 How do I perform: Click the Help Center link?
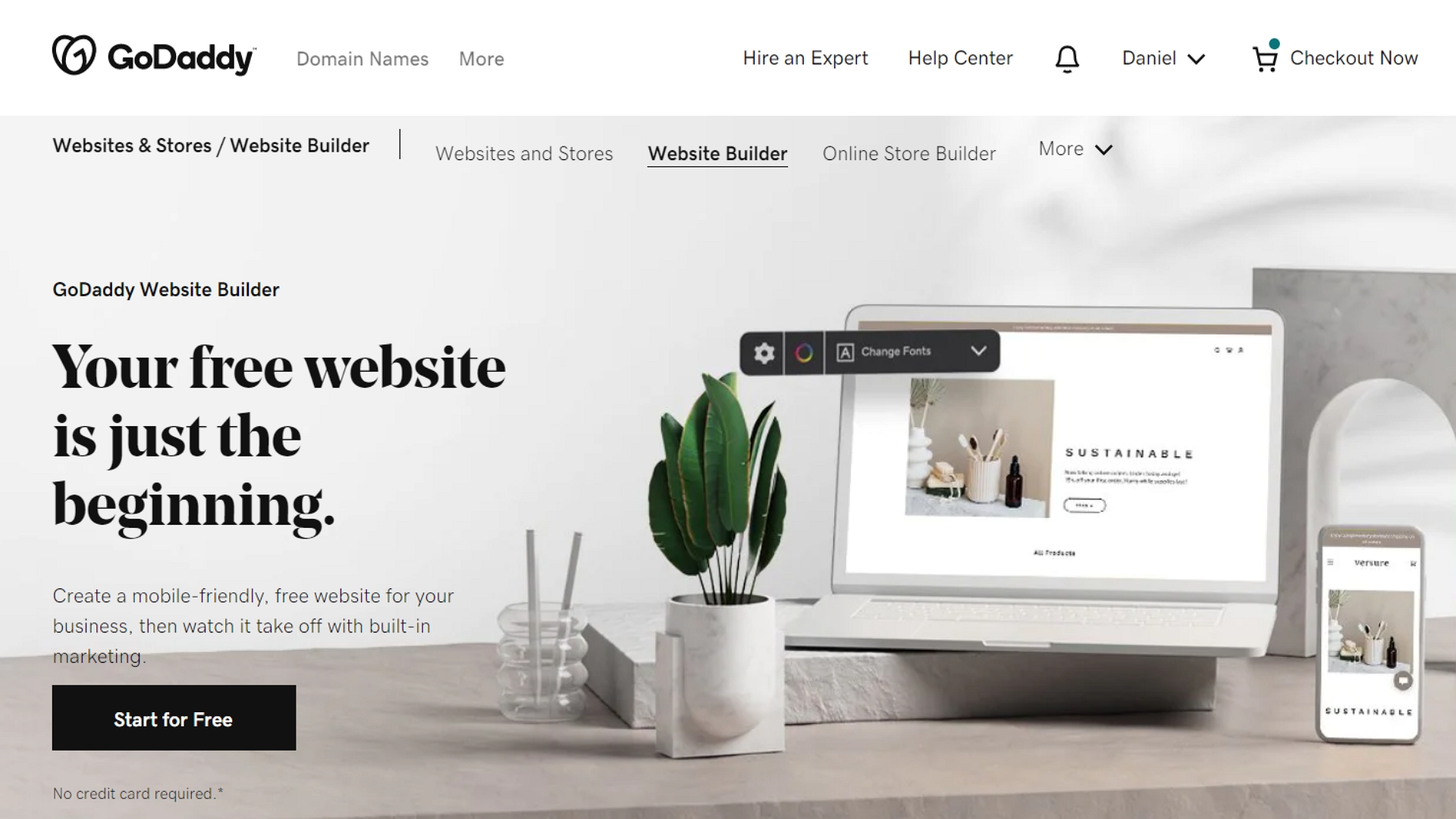click(x=960, y=58)
